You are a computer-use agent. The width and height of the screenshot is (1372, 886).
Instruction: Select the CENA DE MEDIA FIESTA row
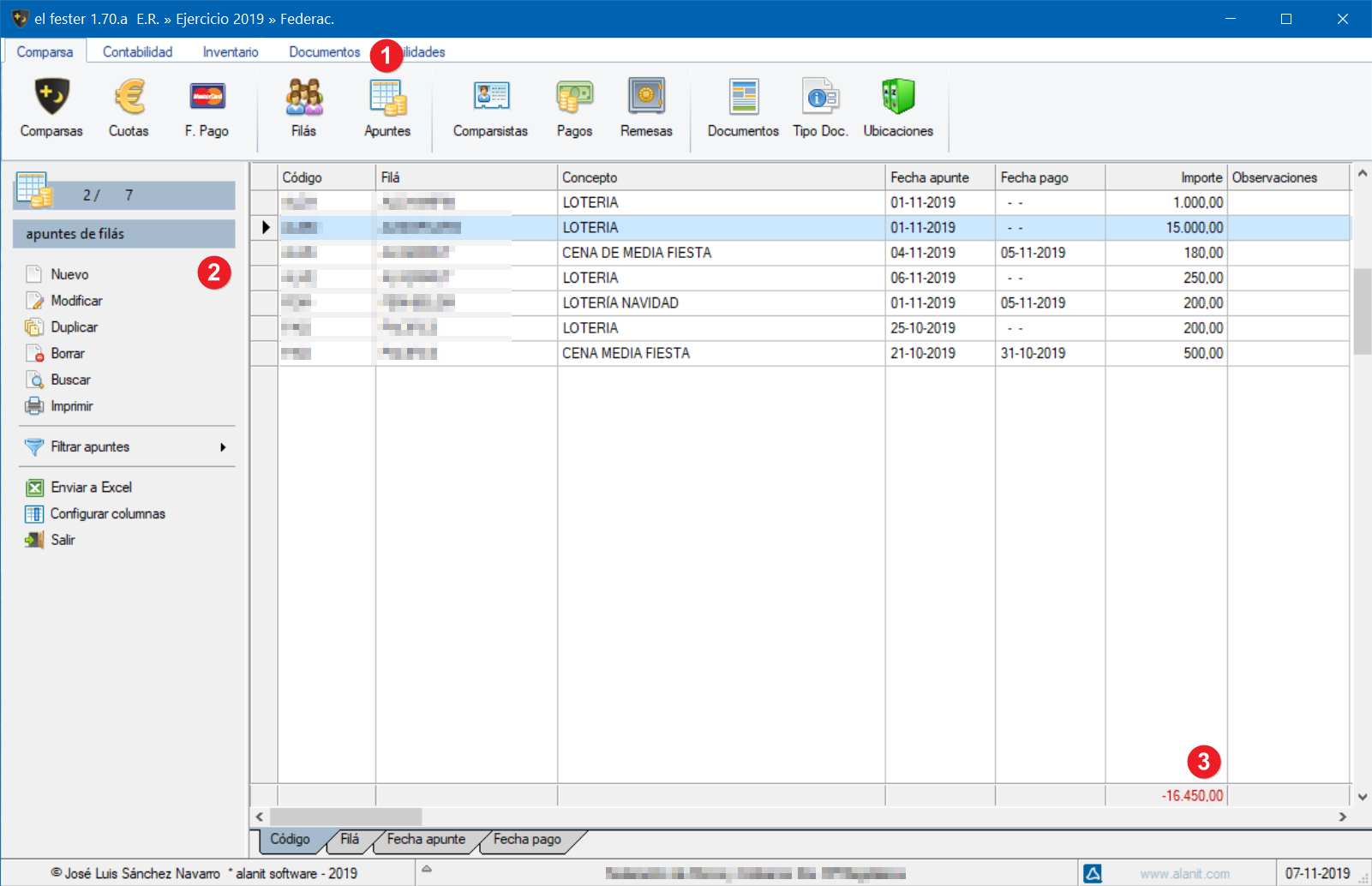pyautogui.click(x=636, y=253)
